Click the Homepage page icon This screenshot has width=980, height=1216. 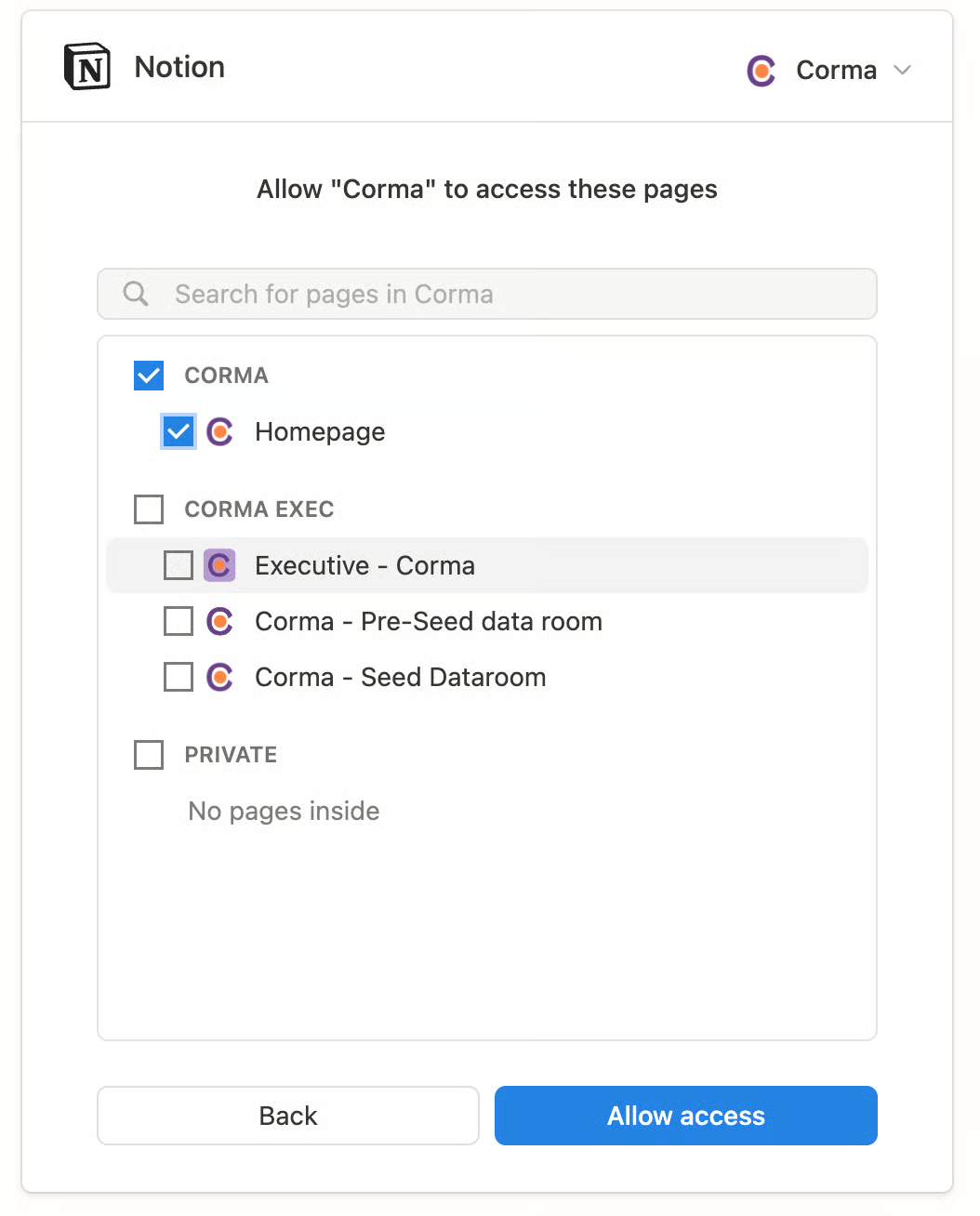[219, 431]
